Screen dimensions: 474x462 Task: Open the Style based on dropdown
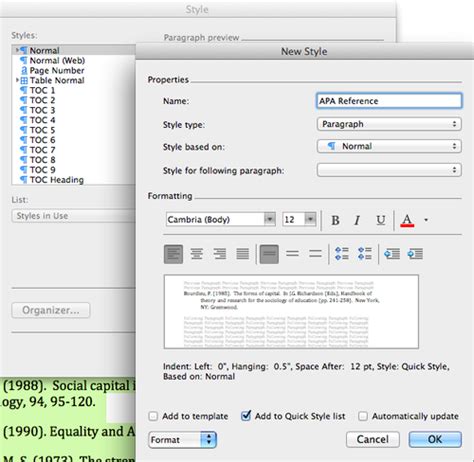pyautogui.click(x=389, y=146)
